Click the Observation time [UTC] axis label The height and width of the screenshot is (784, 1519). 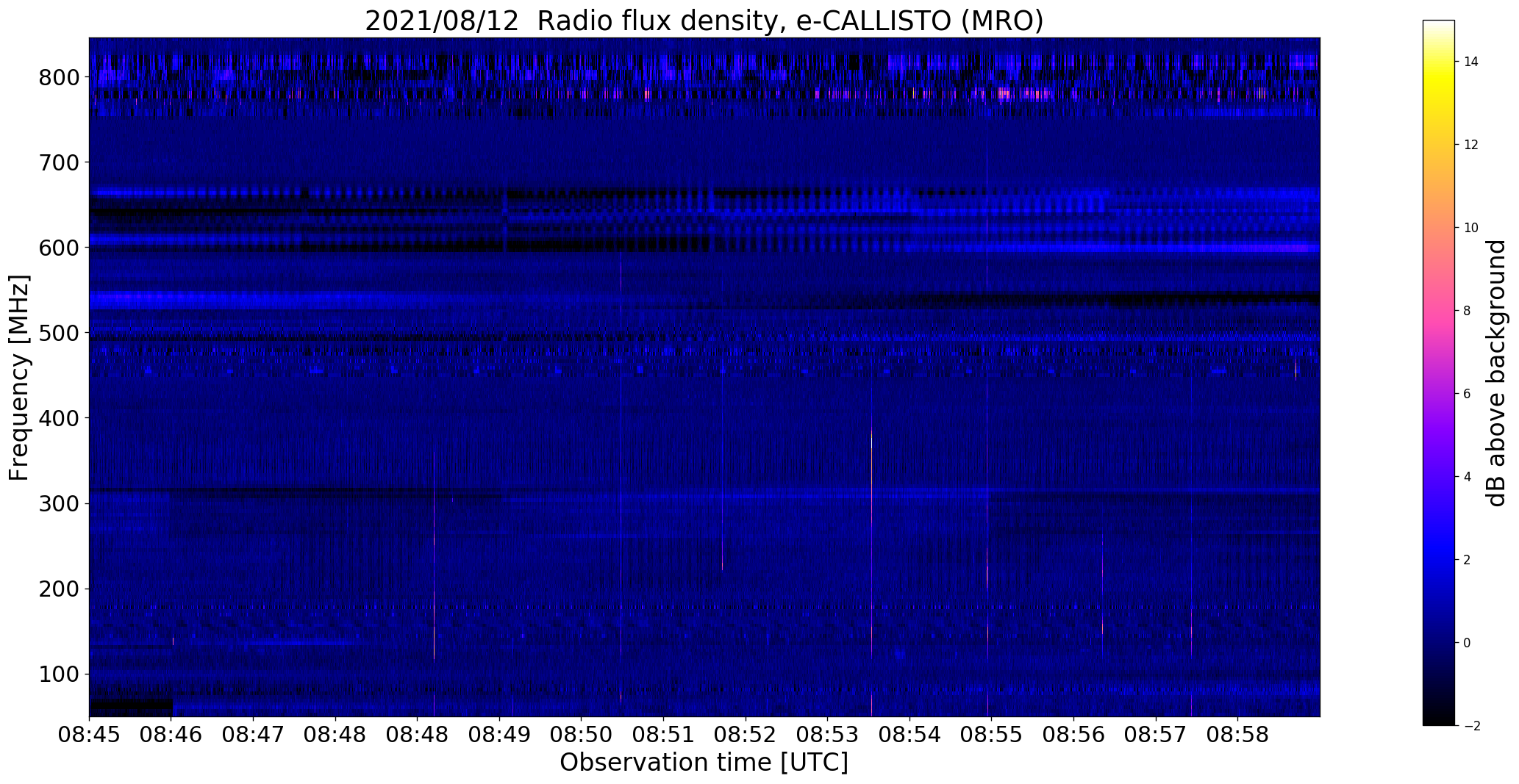pos(704,763)
